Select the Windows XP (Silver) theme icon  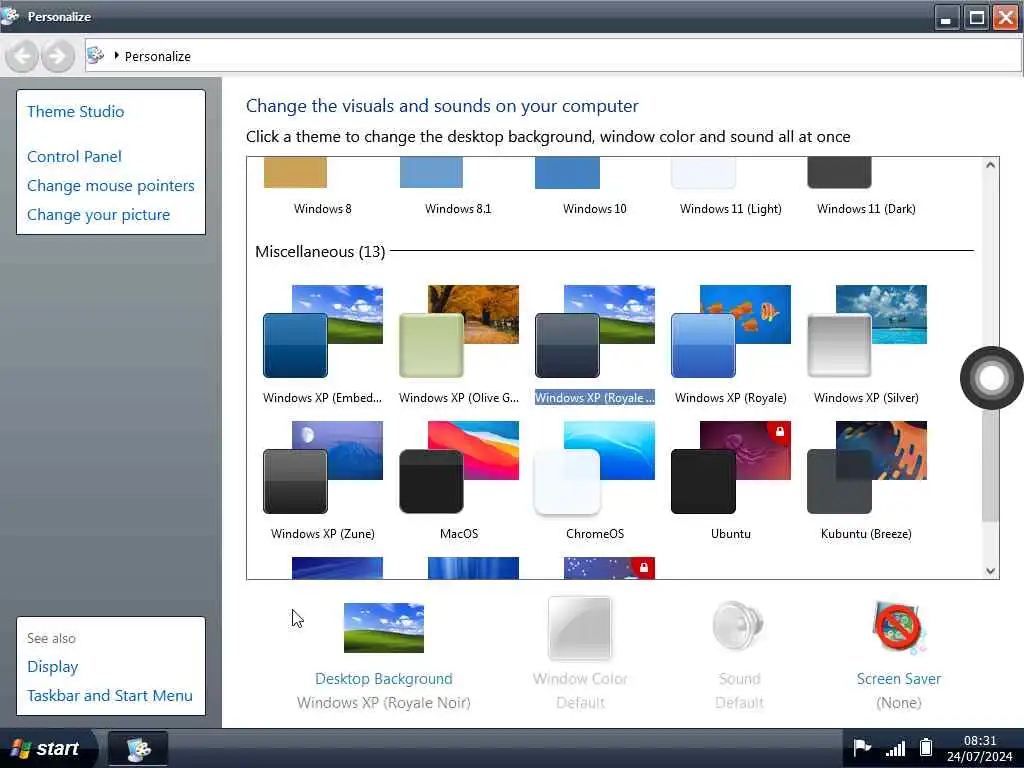click(x=867, y=331)
